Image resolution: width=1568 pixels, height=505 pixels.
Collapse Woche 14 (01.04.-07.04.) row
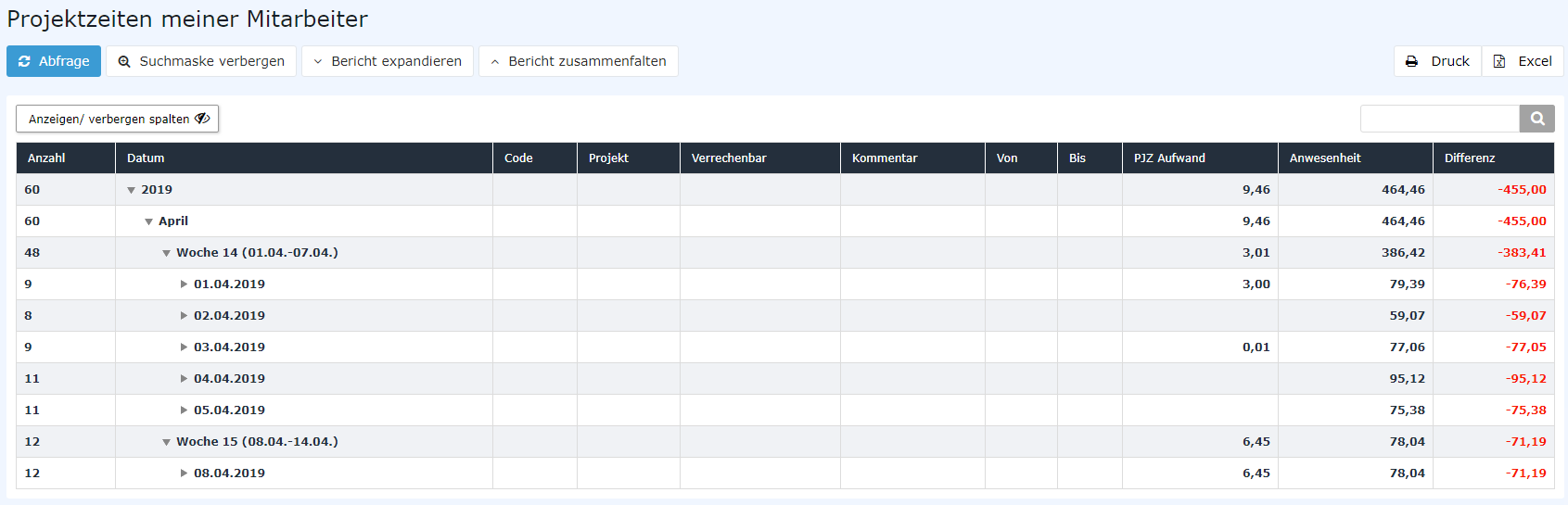tap(167, 253)
